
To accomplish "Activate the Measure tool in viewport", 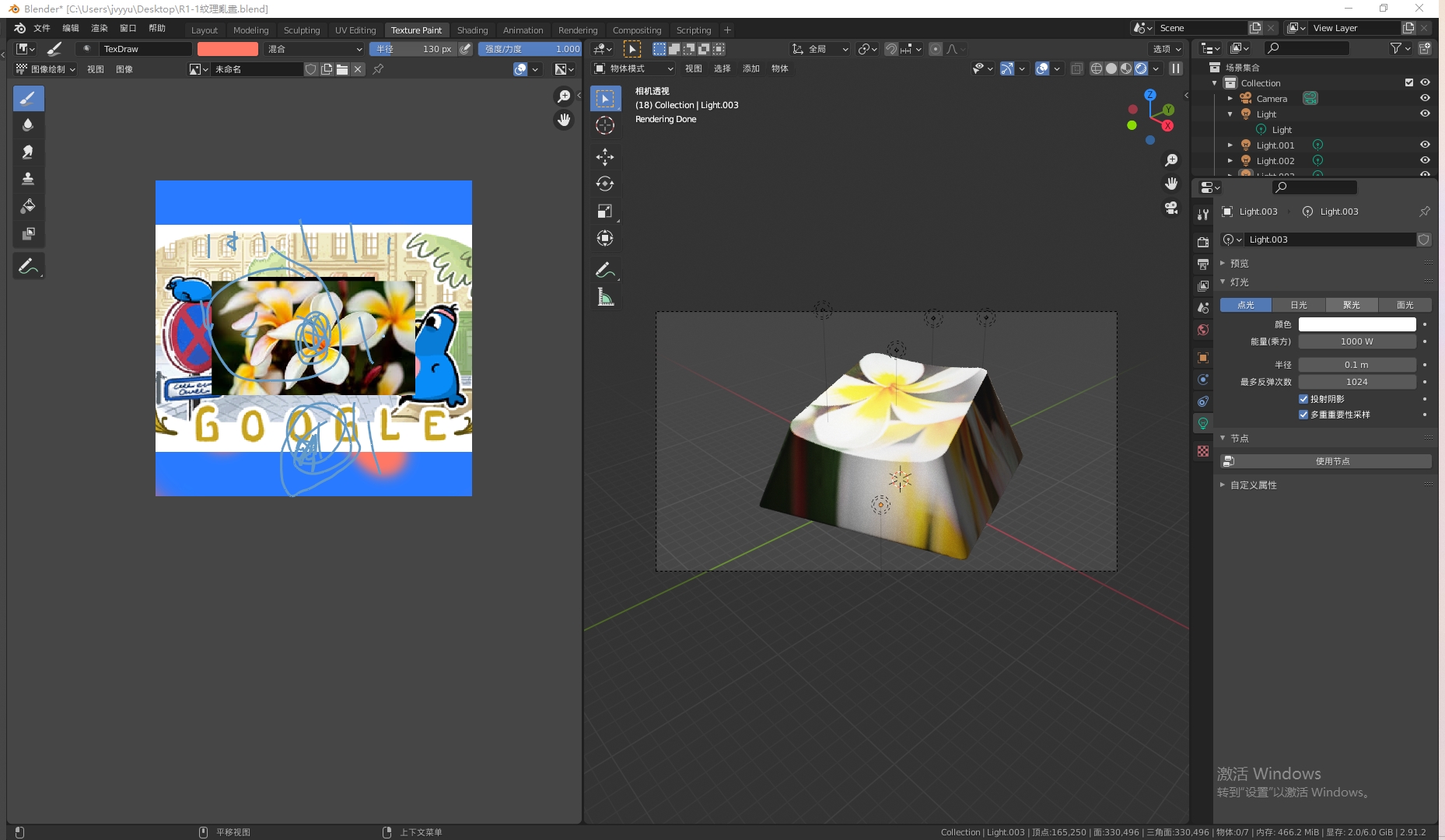I will (605, 297).
